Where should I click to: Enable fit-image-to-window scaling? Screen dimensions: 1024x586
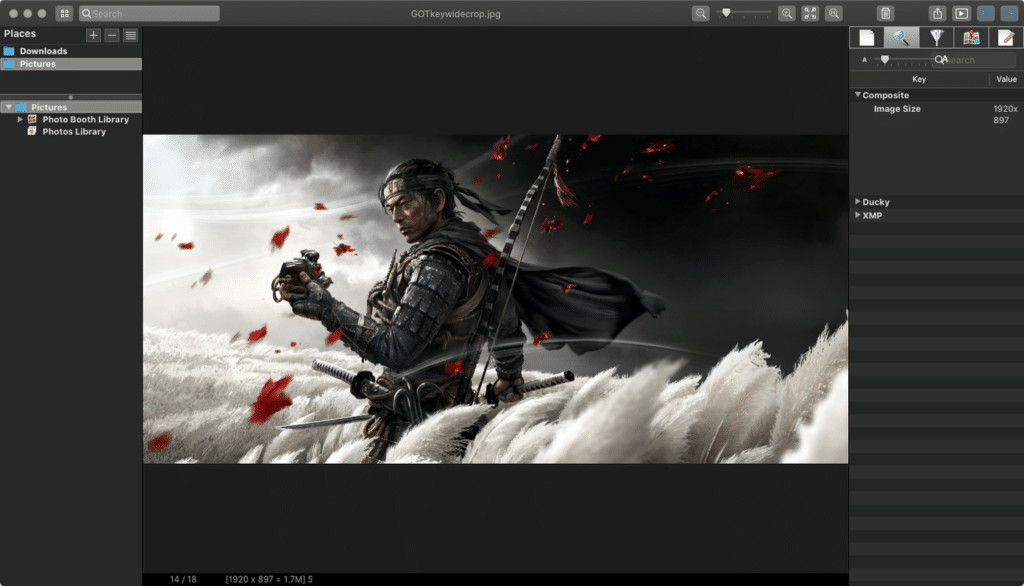click(811, 13)
